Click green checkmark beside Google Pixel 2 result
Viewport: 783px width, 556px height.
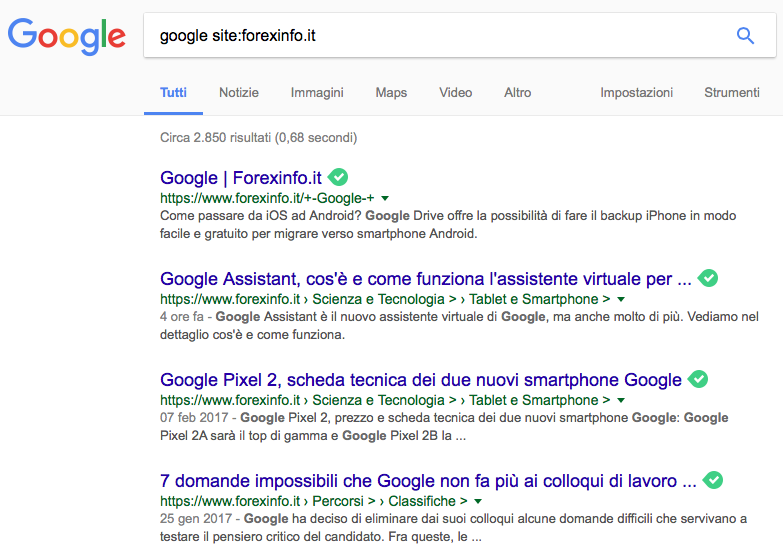coord(699,379)
